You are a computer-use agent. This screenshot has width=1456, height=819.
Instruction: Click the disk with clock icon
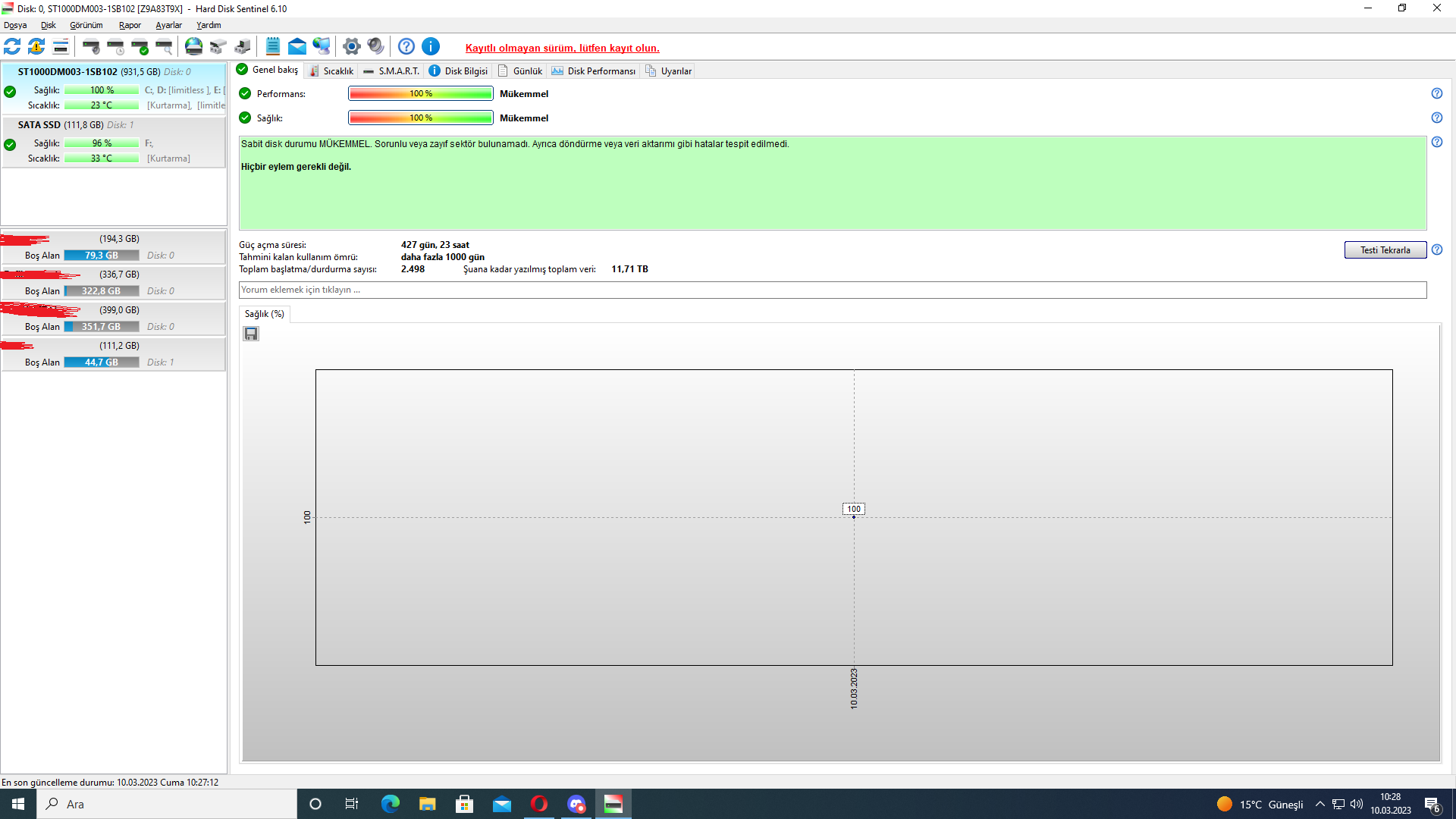115,46
